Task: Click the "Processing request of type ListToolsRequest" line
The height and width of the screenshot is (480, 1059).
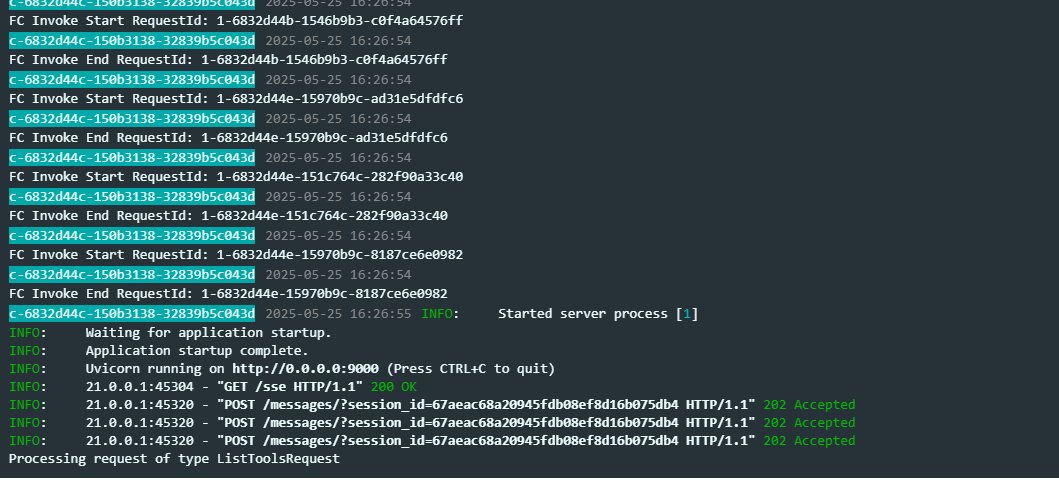Action: [x=174, y=459]
